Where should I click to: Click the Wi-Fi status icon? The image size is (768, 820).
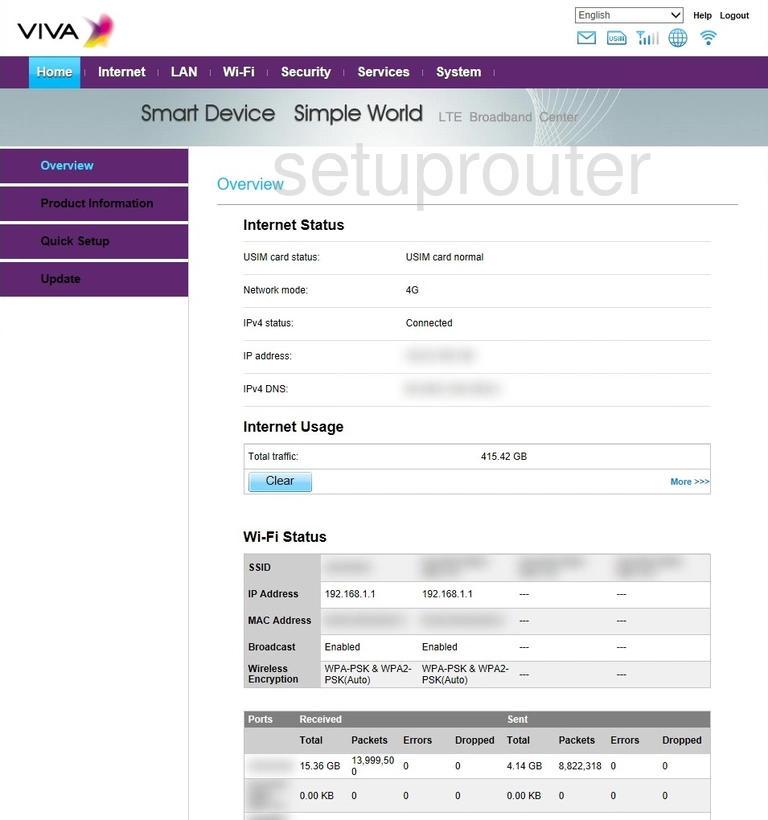pyautogui.click(x=708, y=38)
